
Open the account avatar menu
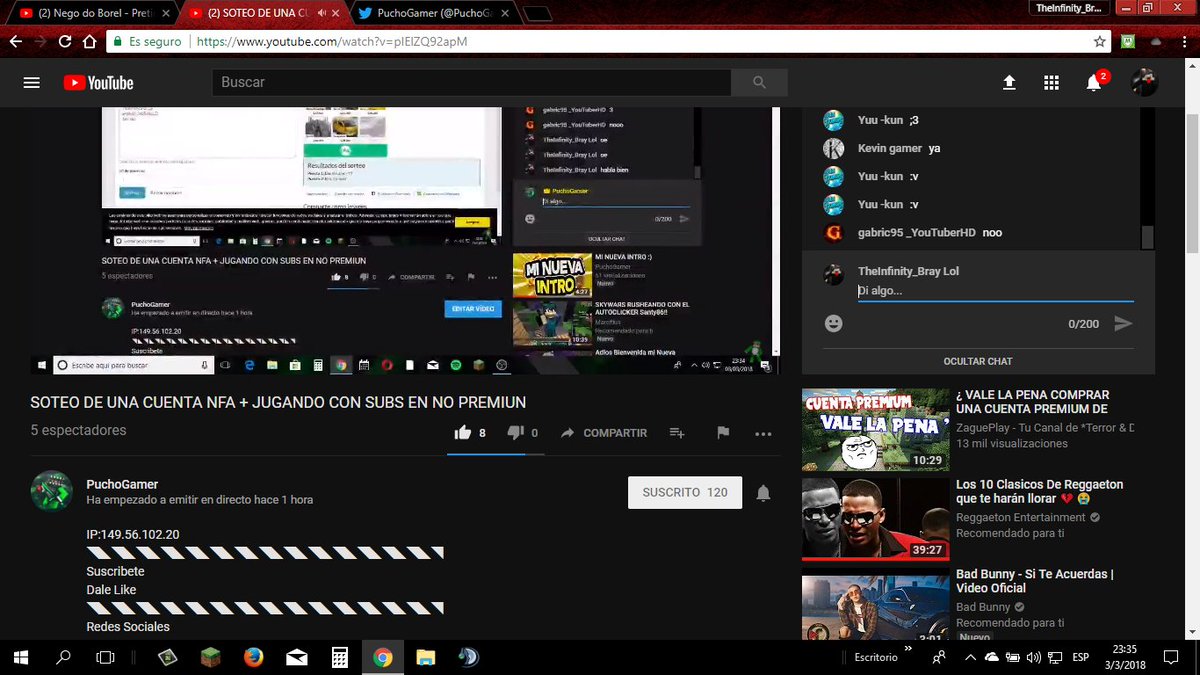click(x=1144, y=83)
